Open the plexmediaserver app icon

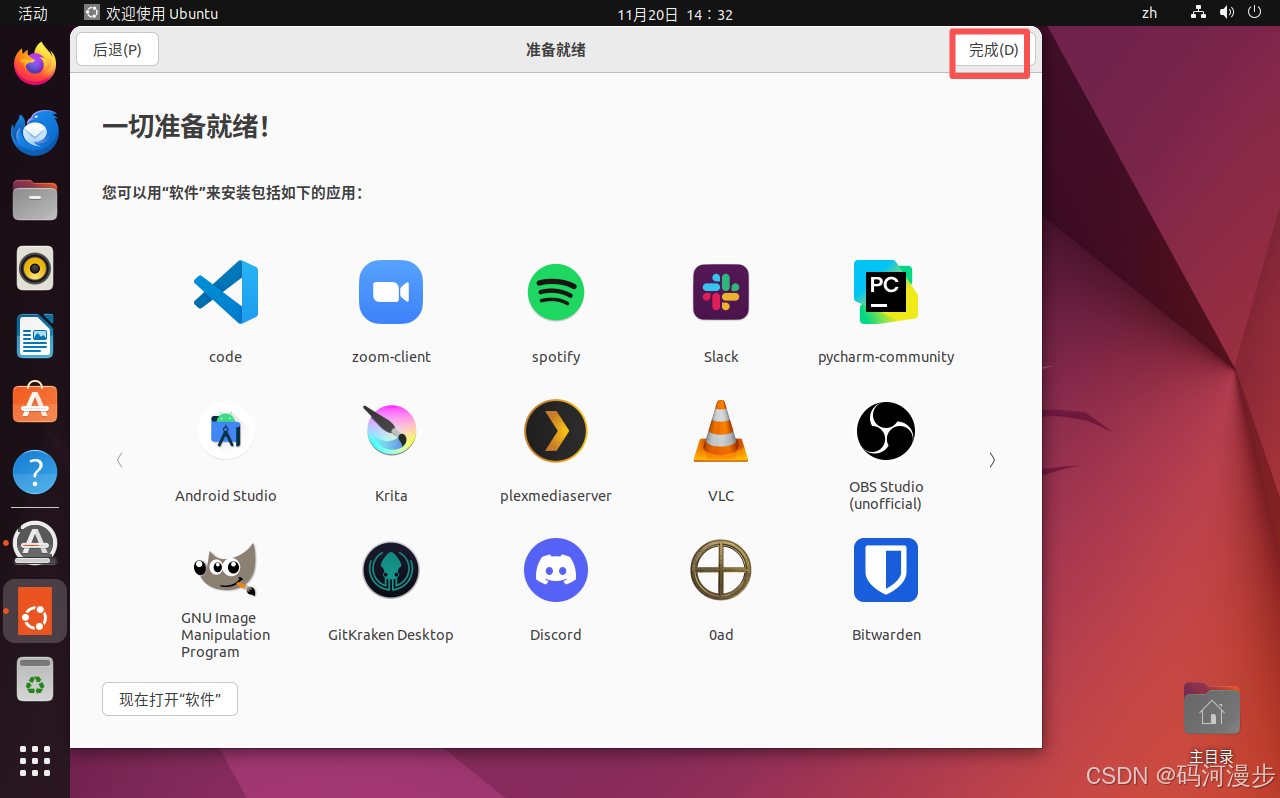[x=556, y=431]
